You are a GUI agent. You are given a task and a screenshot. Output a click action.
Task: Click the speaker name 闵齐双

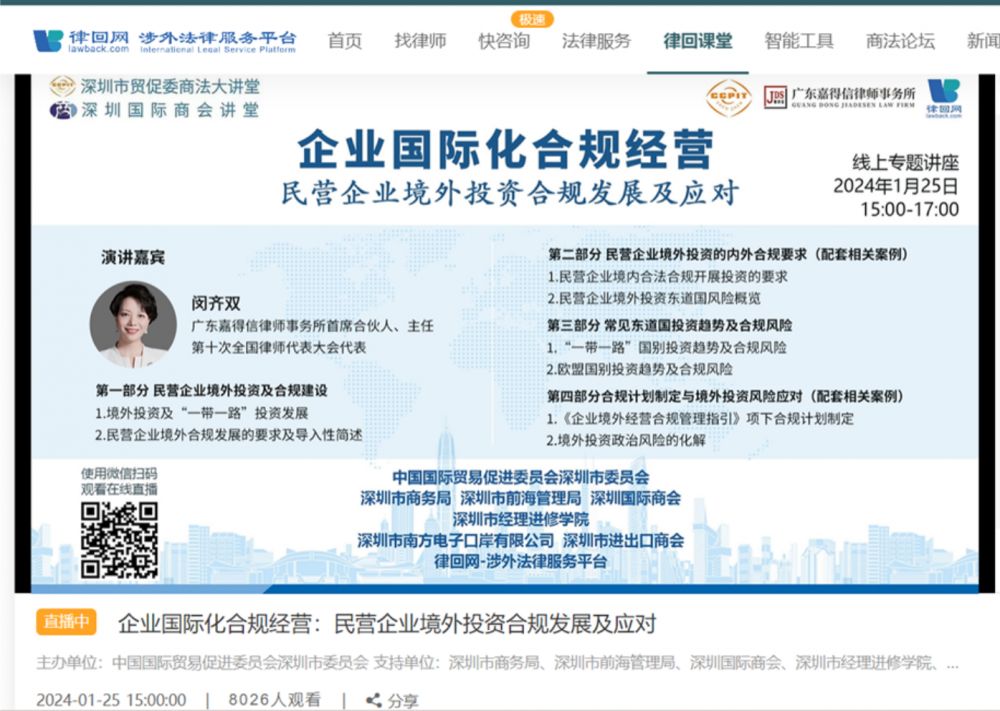tap(216, 304)
